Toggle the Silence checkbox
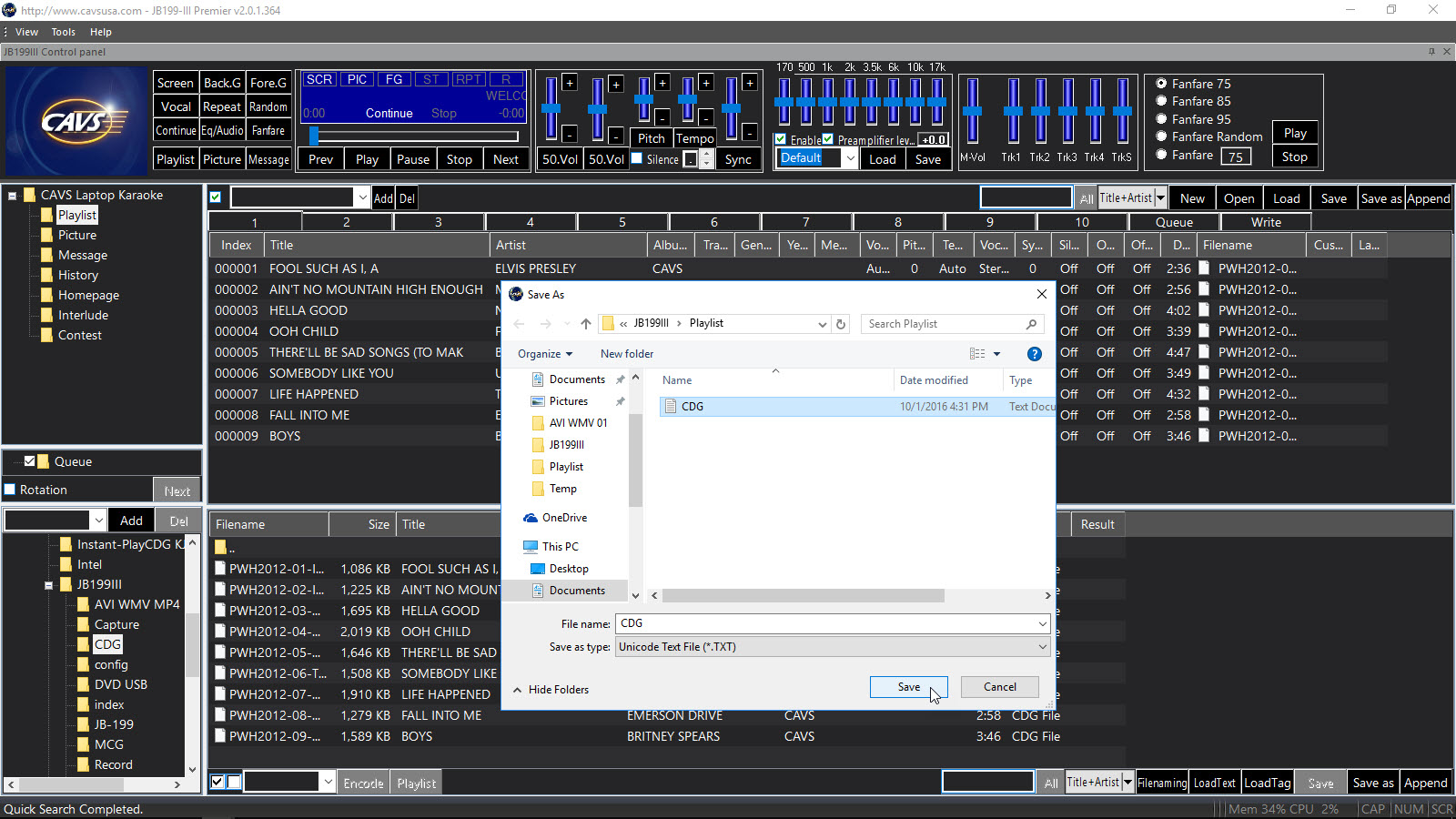The height and width of the screenshot is (819, 1456). point(637,158)
